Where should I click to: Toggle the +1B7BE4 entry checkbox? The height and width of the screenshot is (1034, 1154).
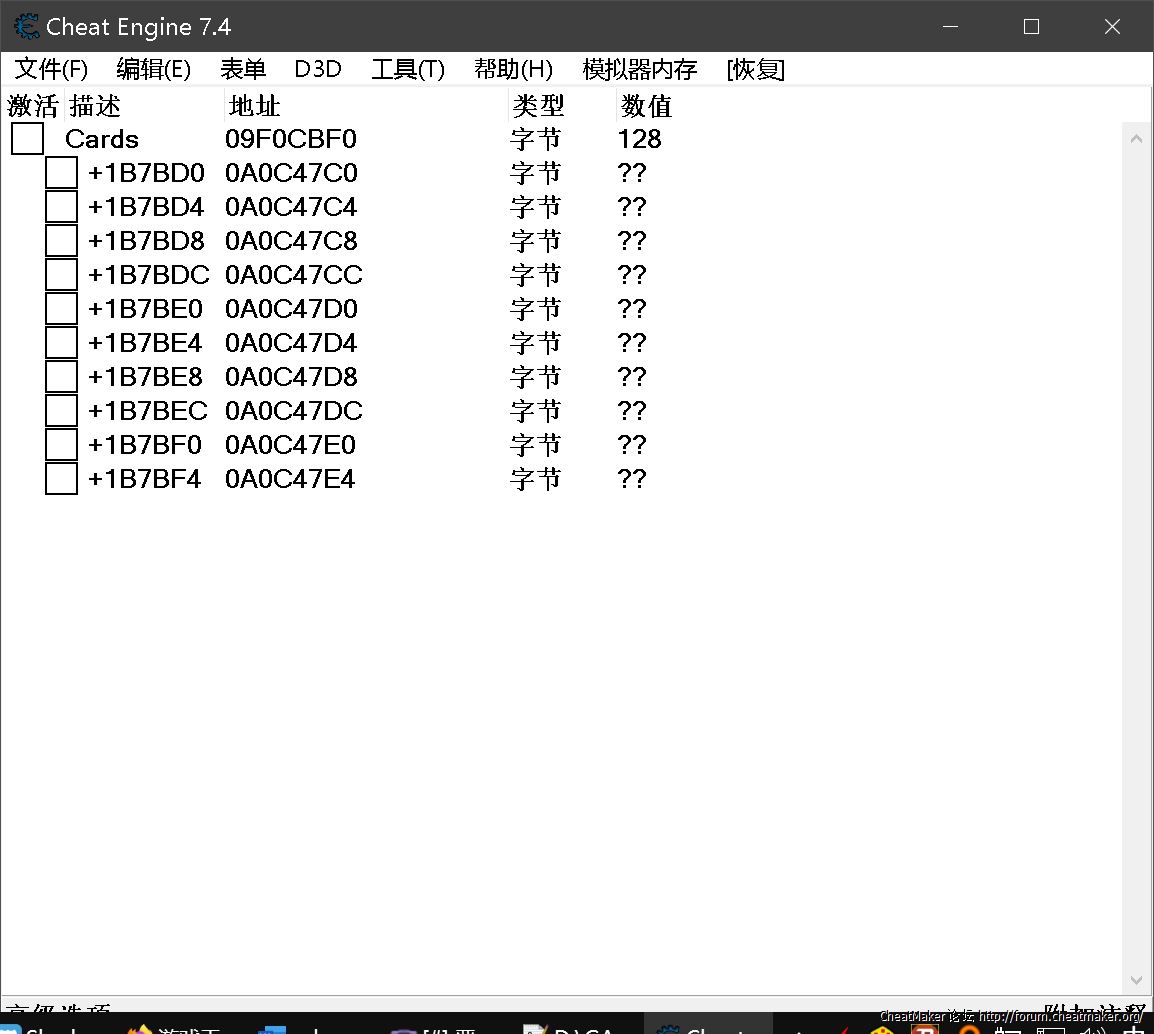(x=62, y=343)
